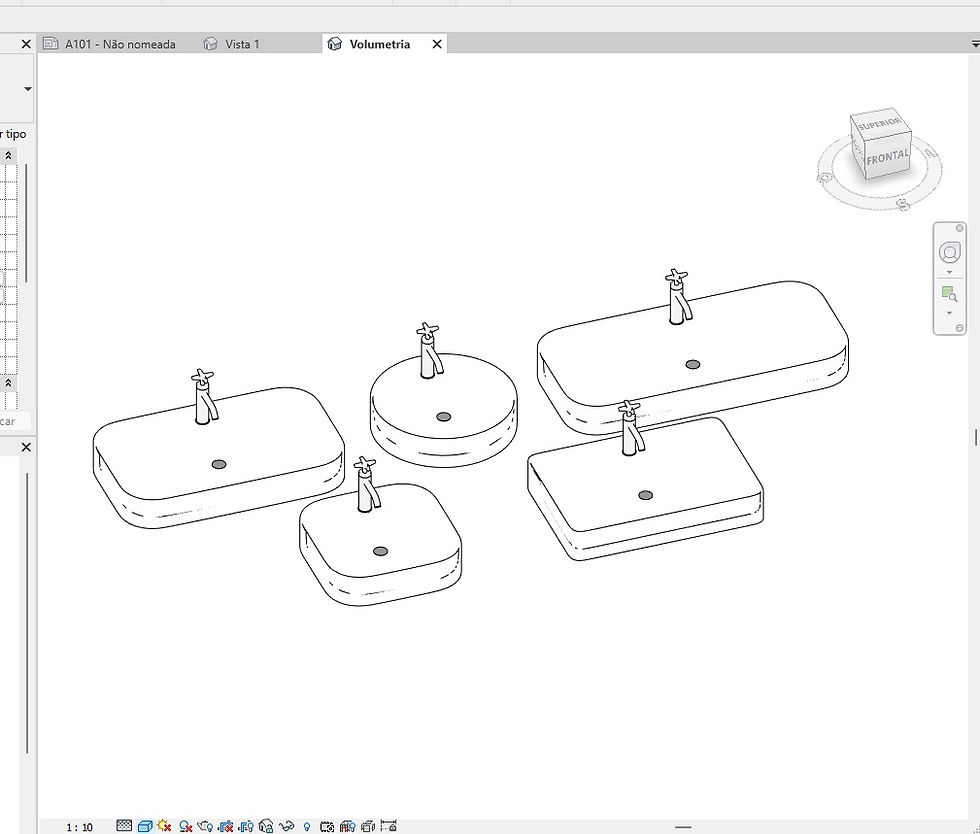Click the Detail Level icon in view control bar
The height and width of the screenshot is (834, 980).
coord(124,826)
